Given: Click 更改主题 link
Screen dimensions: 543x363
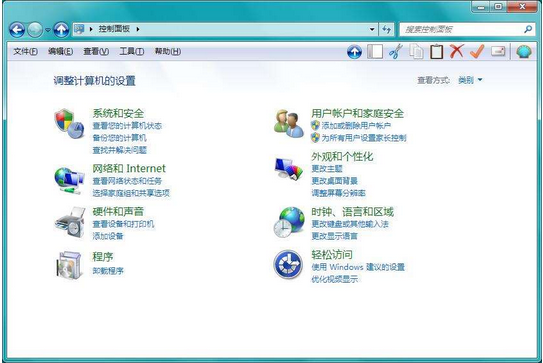Looking at the screenshot, I should tap(327, 169).
